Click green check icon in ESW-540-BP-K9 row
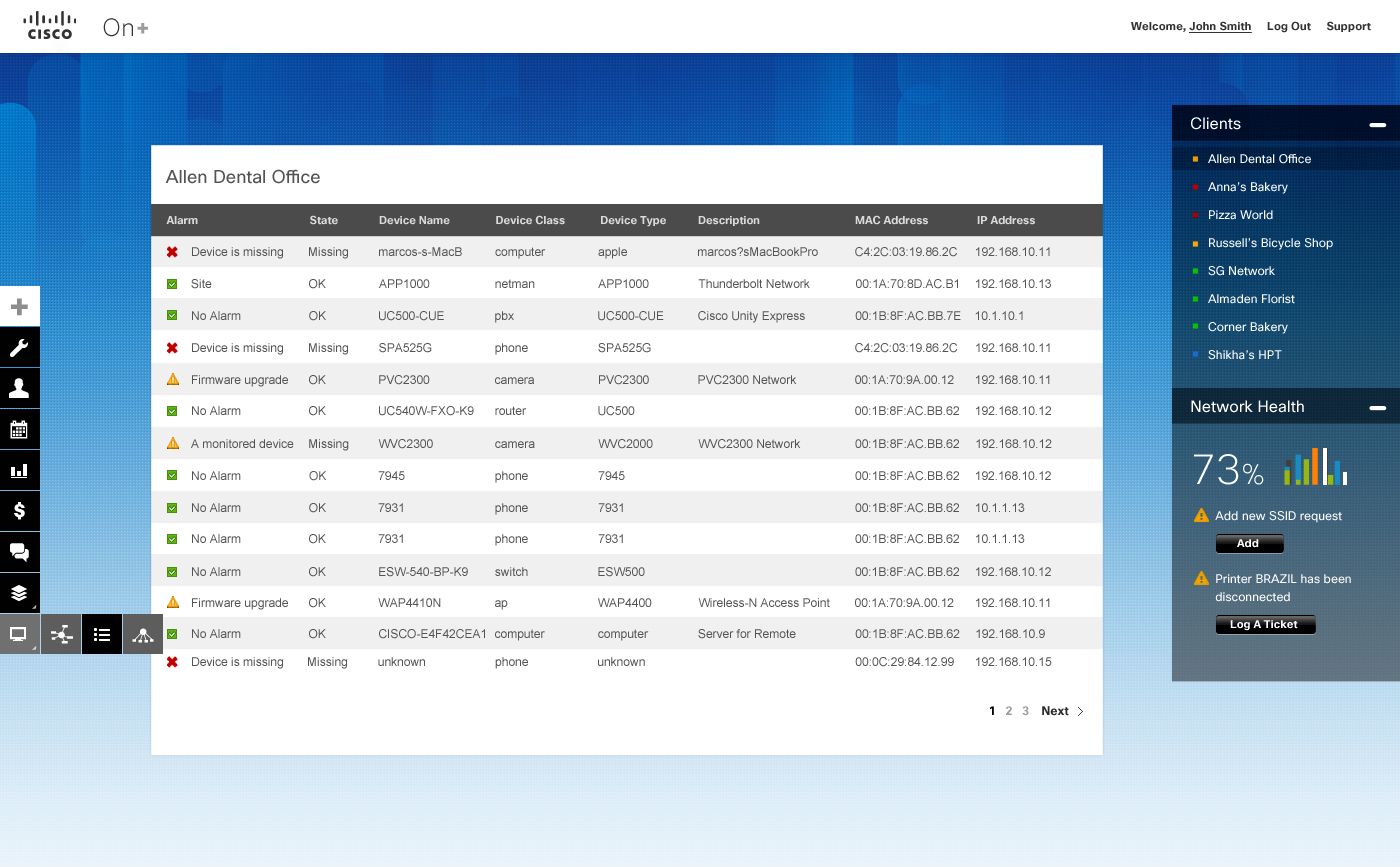Screen dimensions: 1400x867 click(172, 572)
